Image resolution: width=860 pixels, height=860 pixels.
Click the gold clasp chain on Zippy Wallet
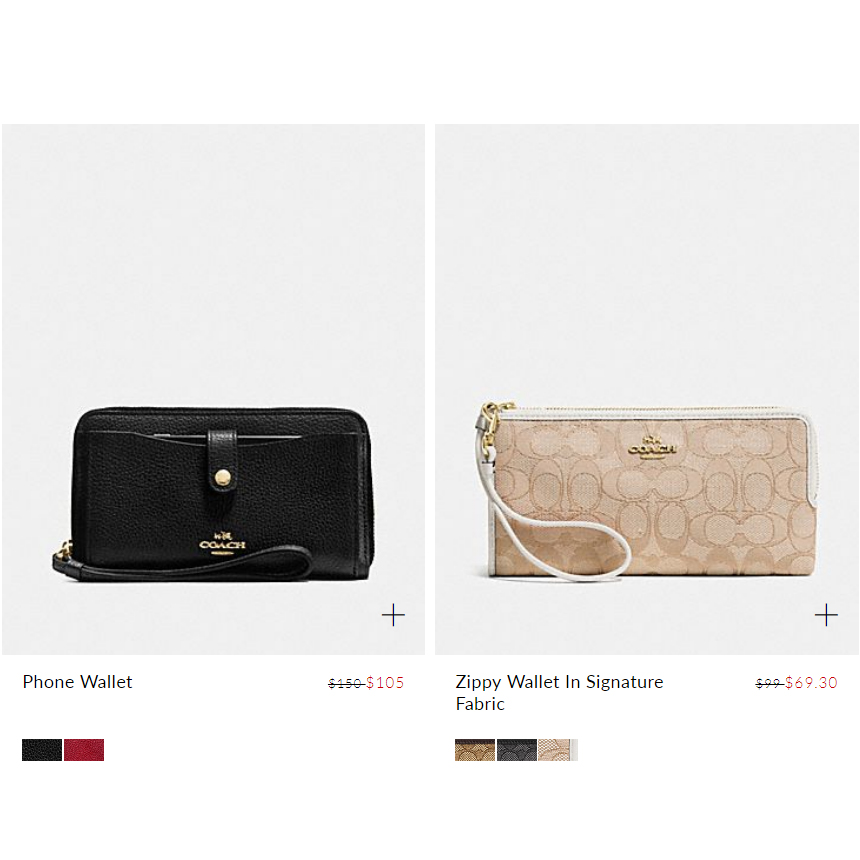tap(491, 420)
